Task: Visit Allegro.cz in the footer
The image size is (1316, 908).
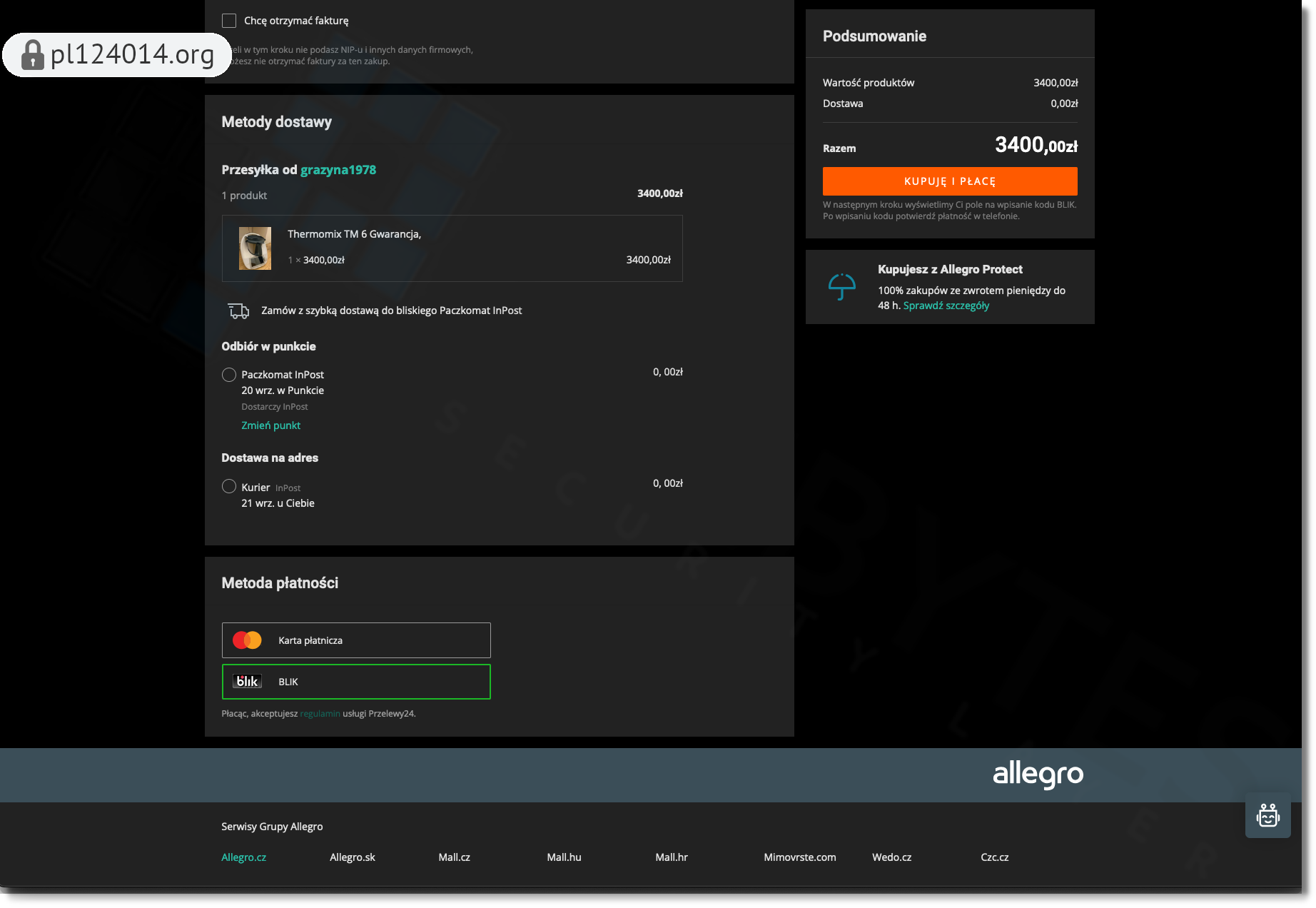Action: [x=244, y=857]
